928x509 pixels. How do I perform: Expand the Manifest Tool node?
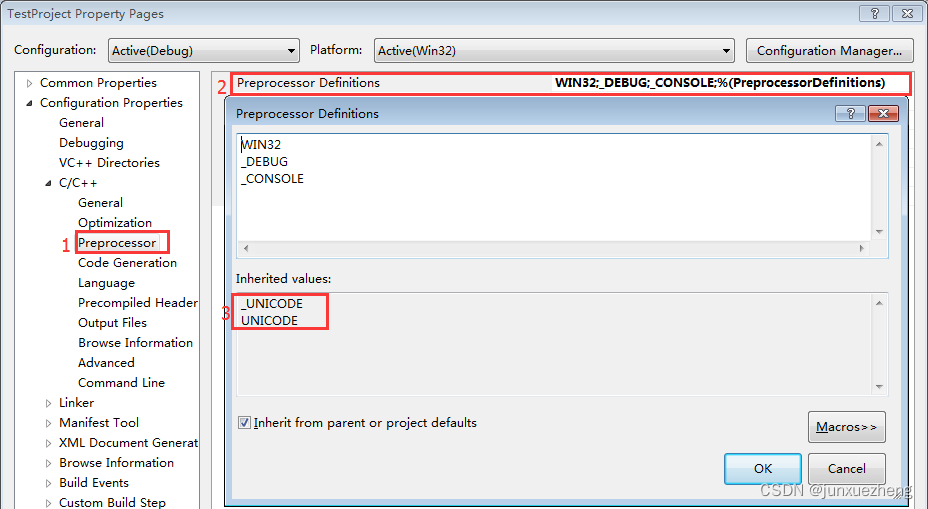(49, 423)
